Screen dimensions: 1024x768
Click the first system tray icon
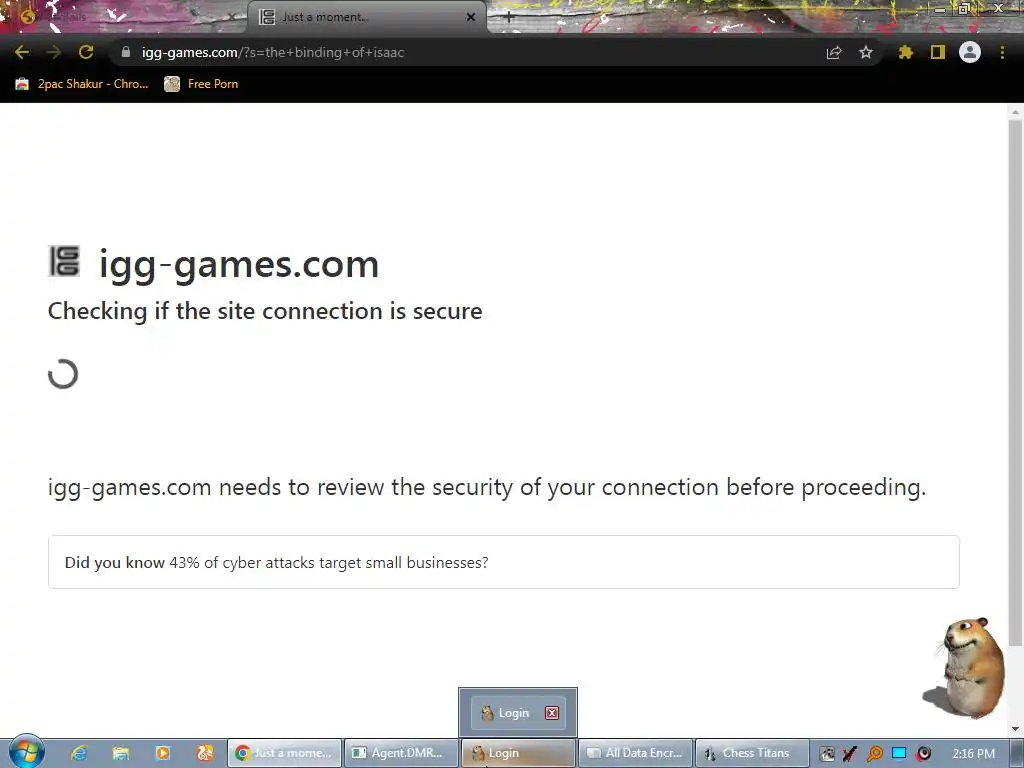(827, 754)
